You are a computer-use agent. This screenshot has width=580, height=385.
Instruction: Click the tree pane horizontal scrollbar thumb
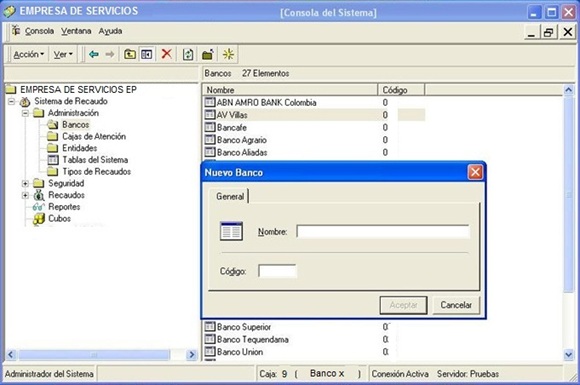pyautogui.click(x=94, y=355)
